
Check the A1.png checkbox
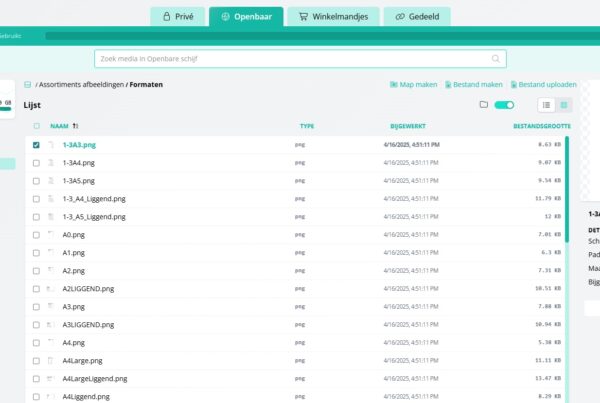point(36,253)
